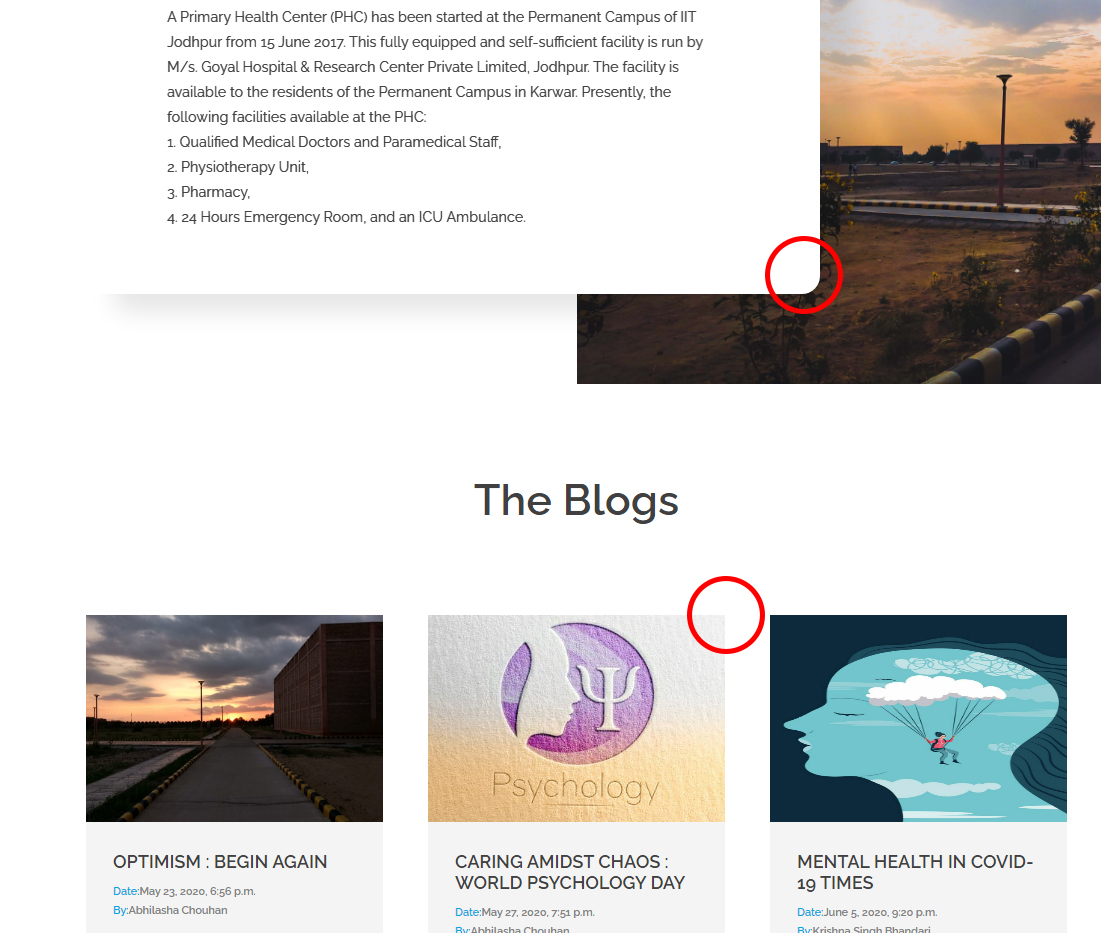This screenshot has width=1101, height=933.
Task: Click the sunset road blog thumbnail
Action: click(235, 718)
